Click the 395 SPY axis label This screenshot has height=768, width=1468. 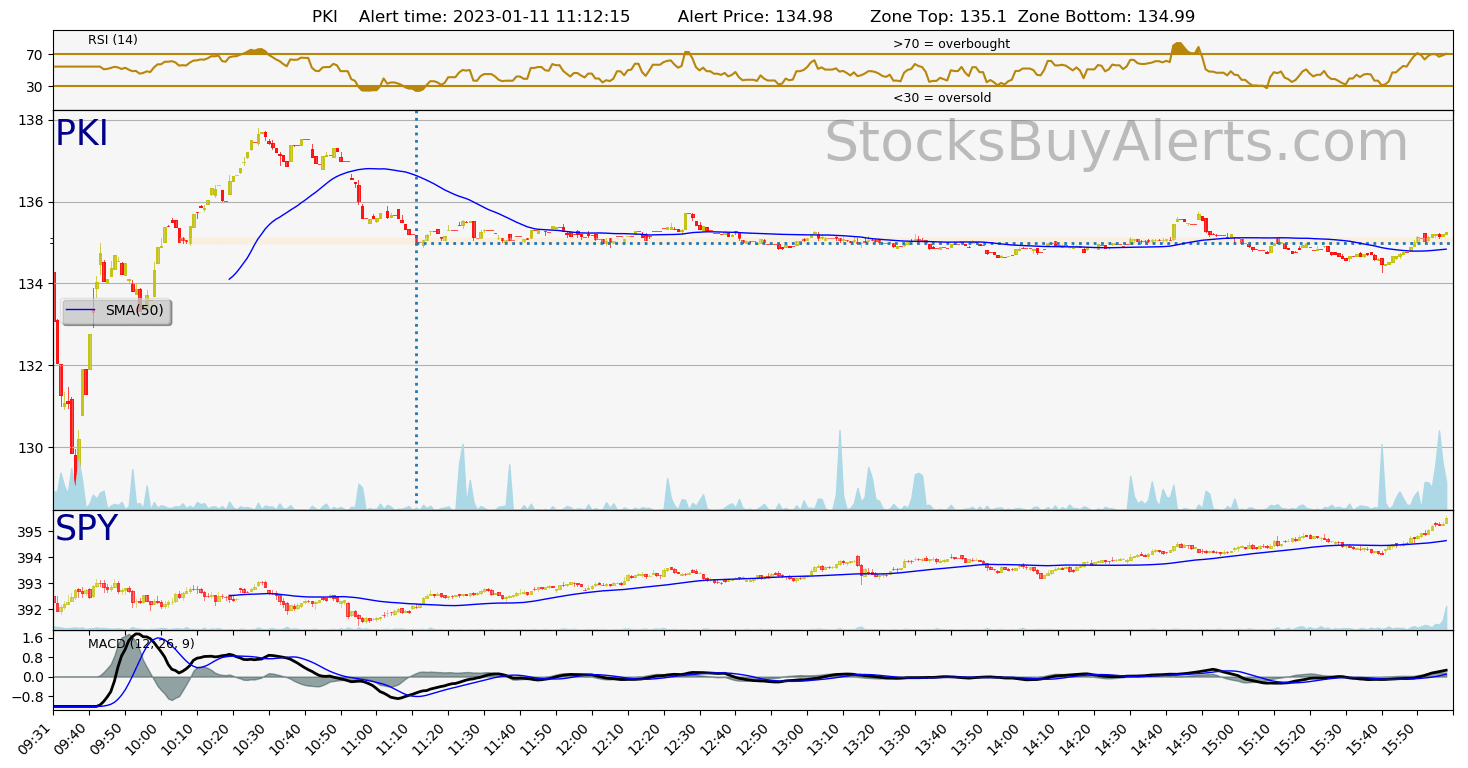tap(31, 532)
